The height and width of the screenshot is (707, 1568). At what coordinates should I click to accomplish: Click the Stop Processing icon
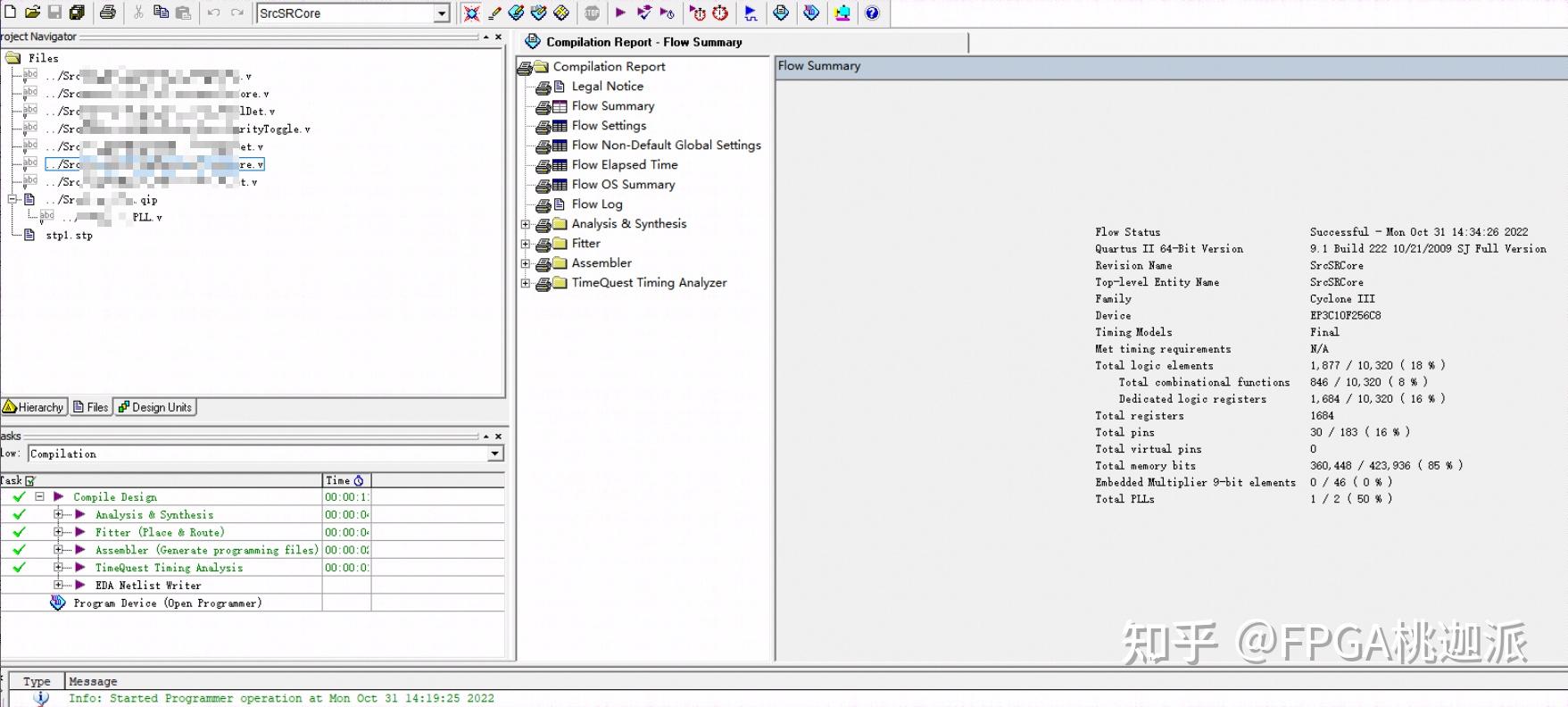592,12
